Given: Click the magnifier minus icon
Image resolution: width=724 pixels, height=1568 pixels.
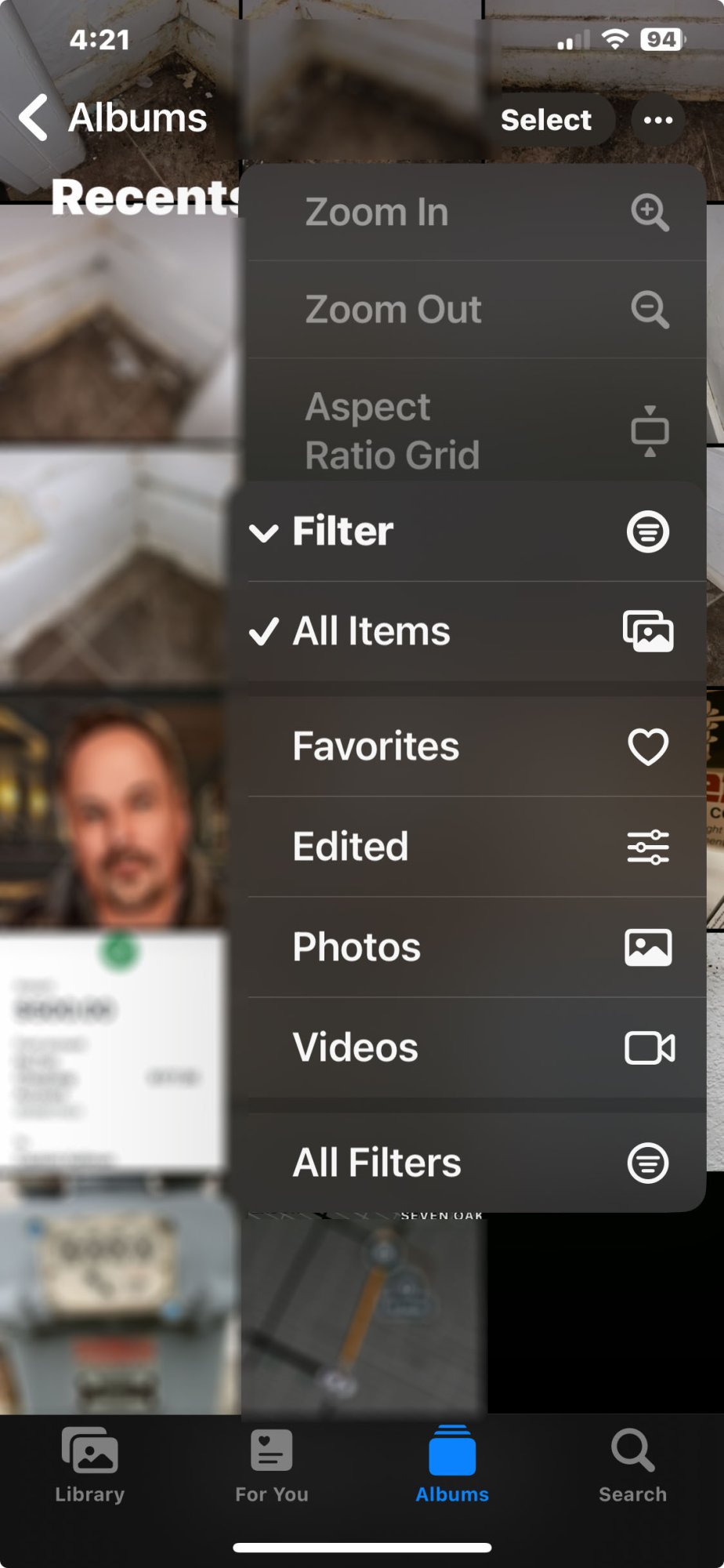Looking at the screenshot, I should (x=650, y=310).
